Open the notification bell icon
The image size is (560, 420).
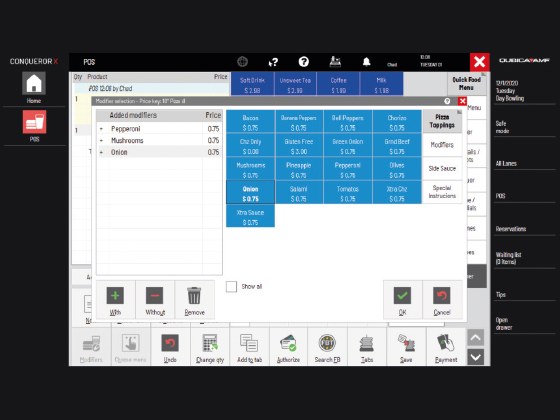coord(366,62)
